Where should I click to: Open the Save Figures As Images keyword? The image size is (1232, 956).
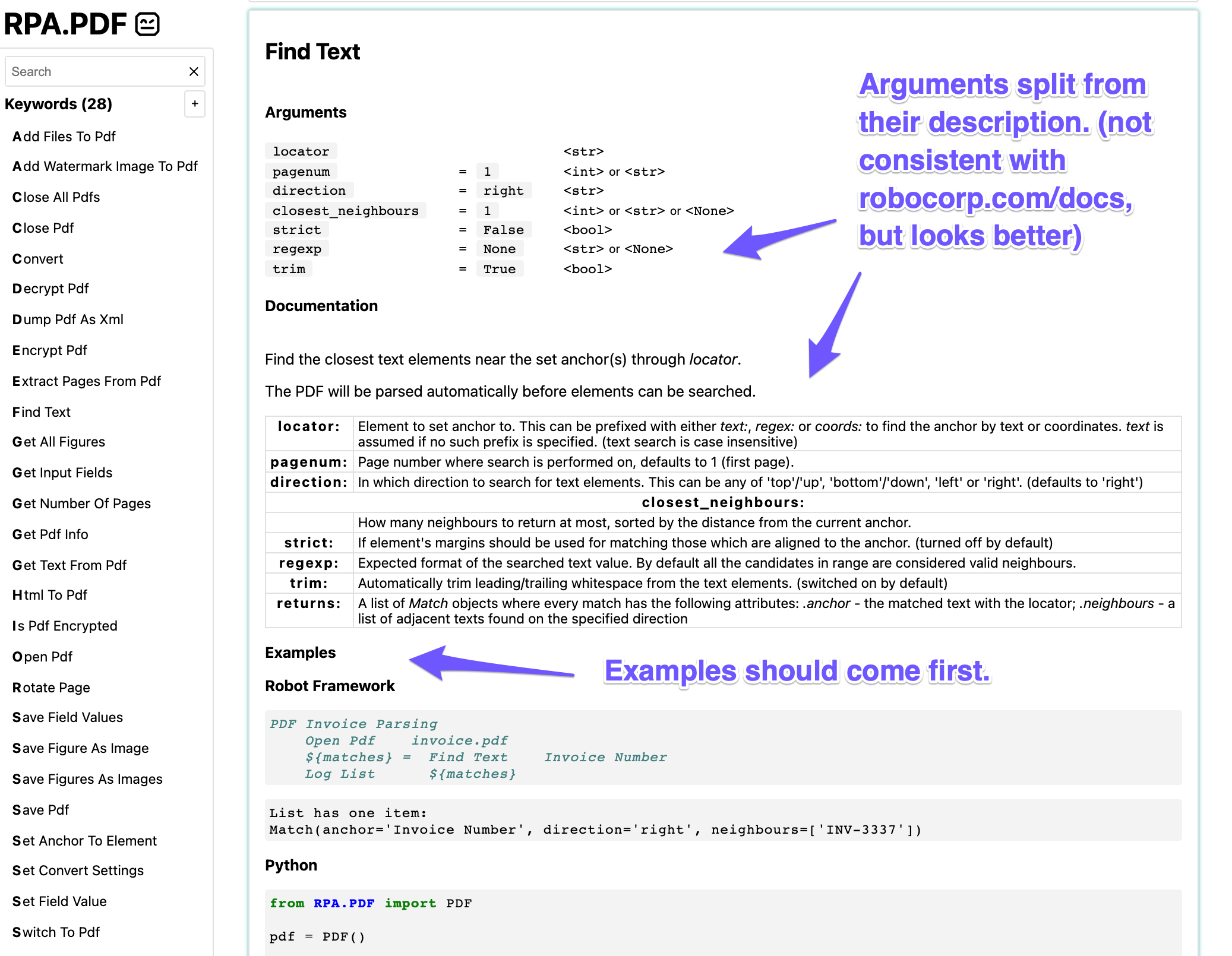(x=87, y=778)
